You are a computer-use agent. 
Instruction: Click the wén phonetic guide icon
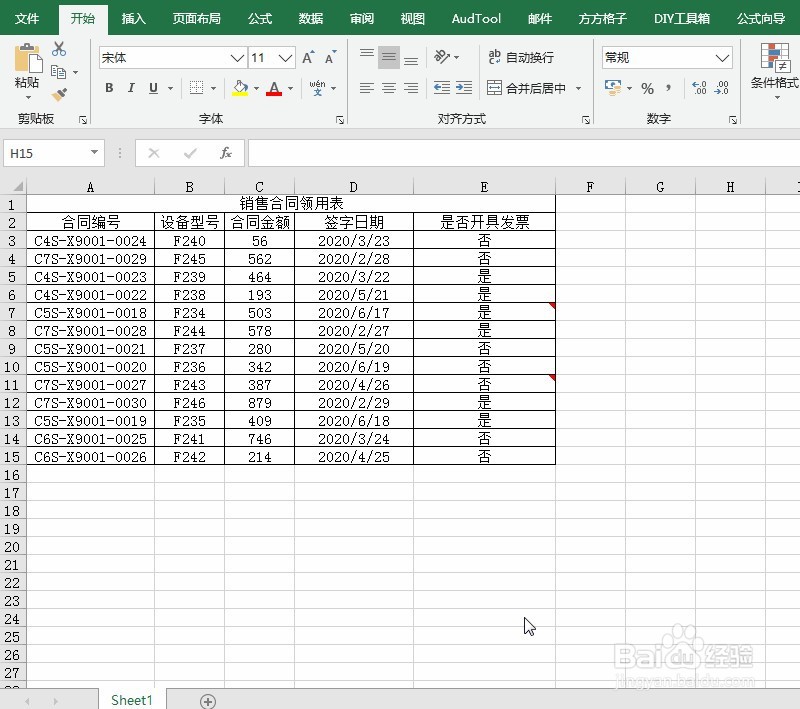coord(317,88)
